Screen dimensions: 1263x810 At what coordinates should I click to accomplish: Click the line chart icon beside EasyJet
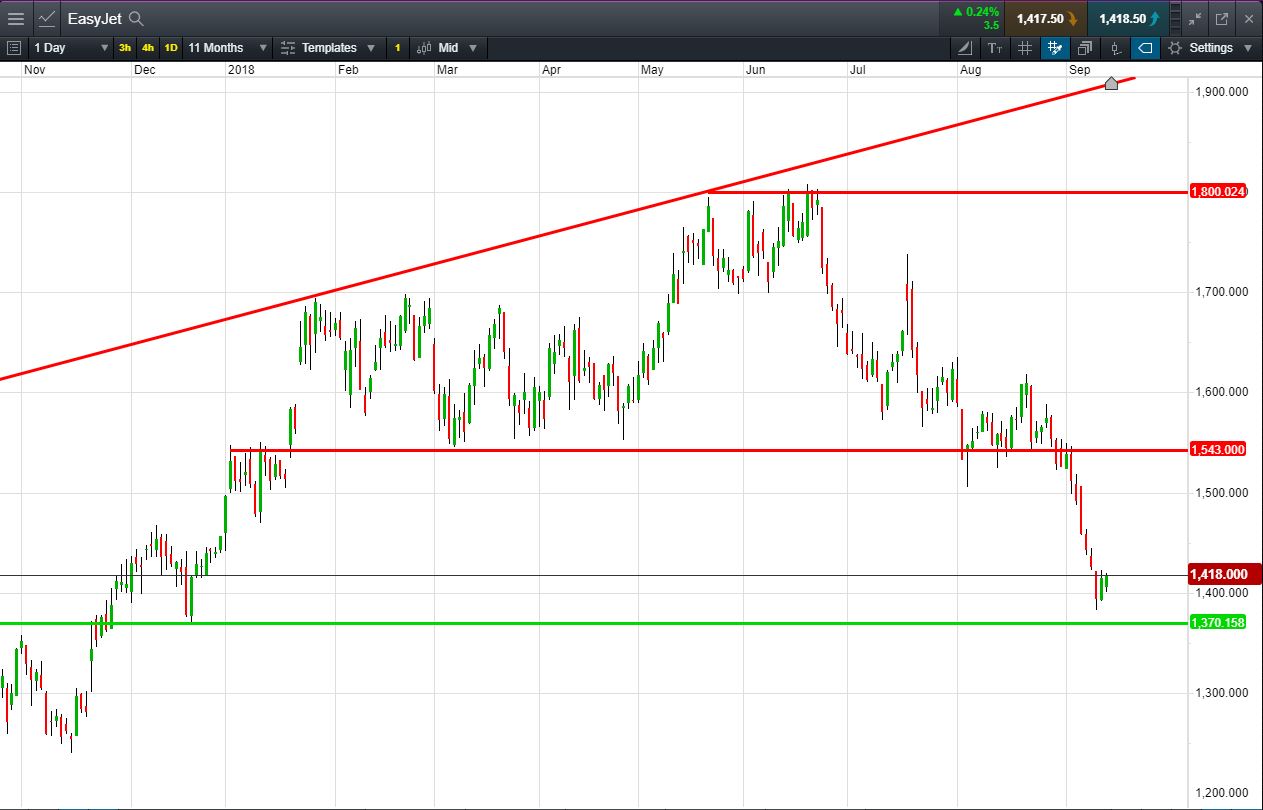click(46, 18)
